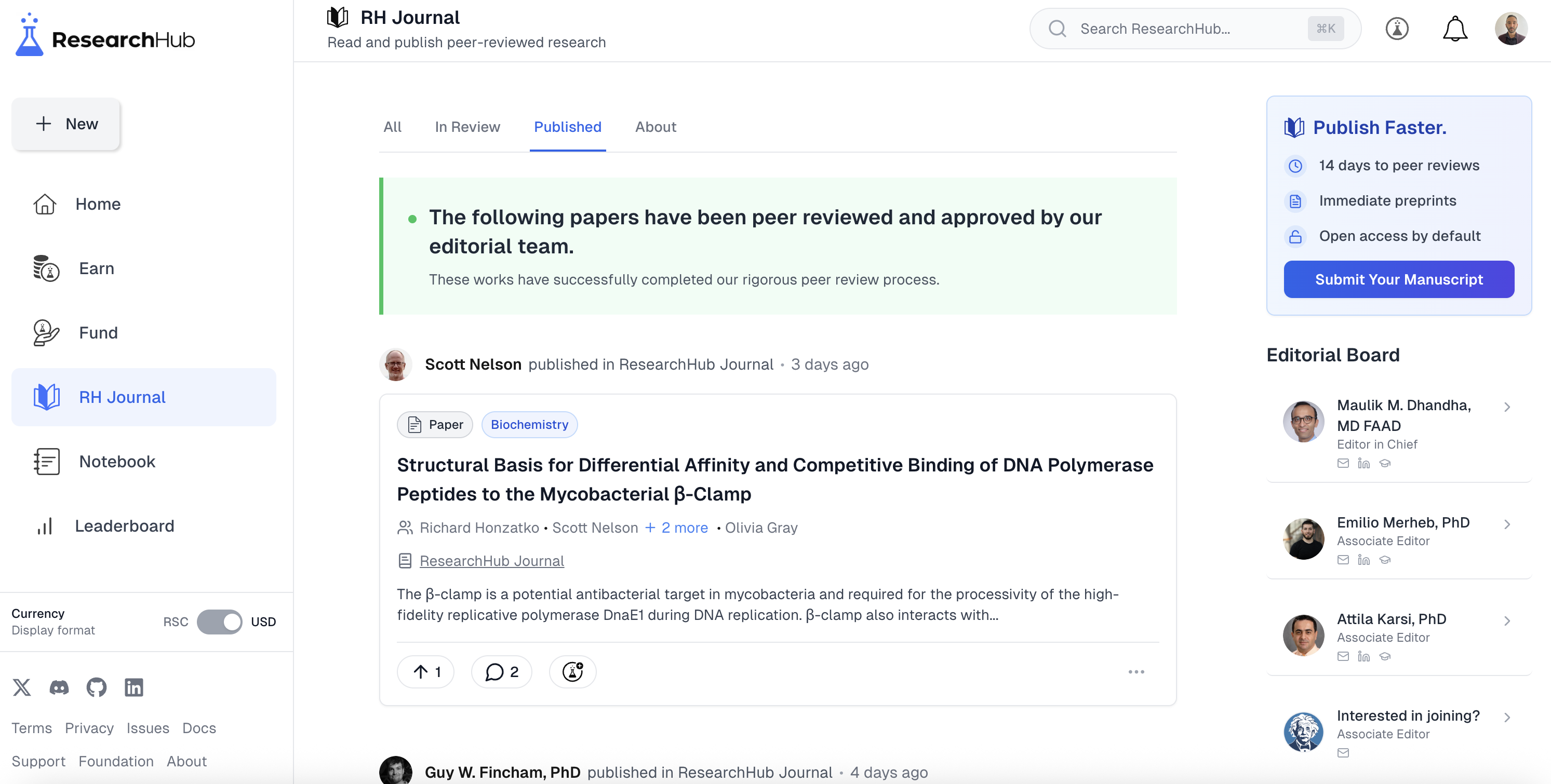Click the Submit Your Manuscript button

tap(1398, 279)
